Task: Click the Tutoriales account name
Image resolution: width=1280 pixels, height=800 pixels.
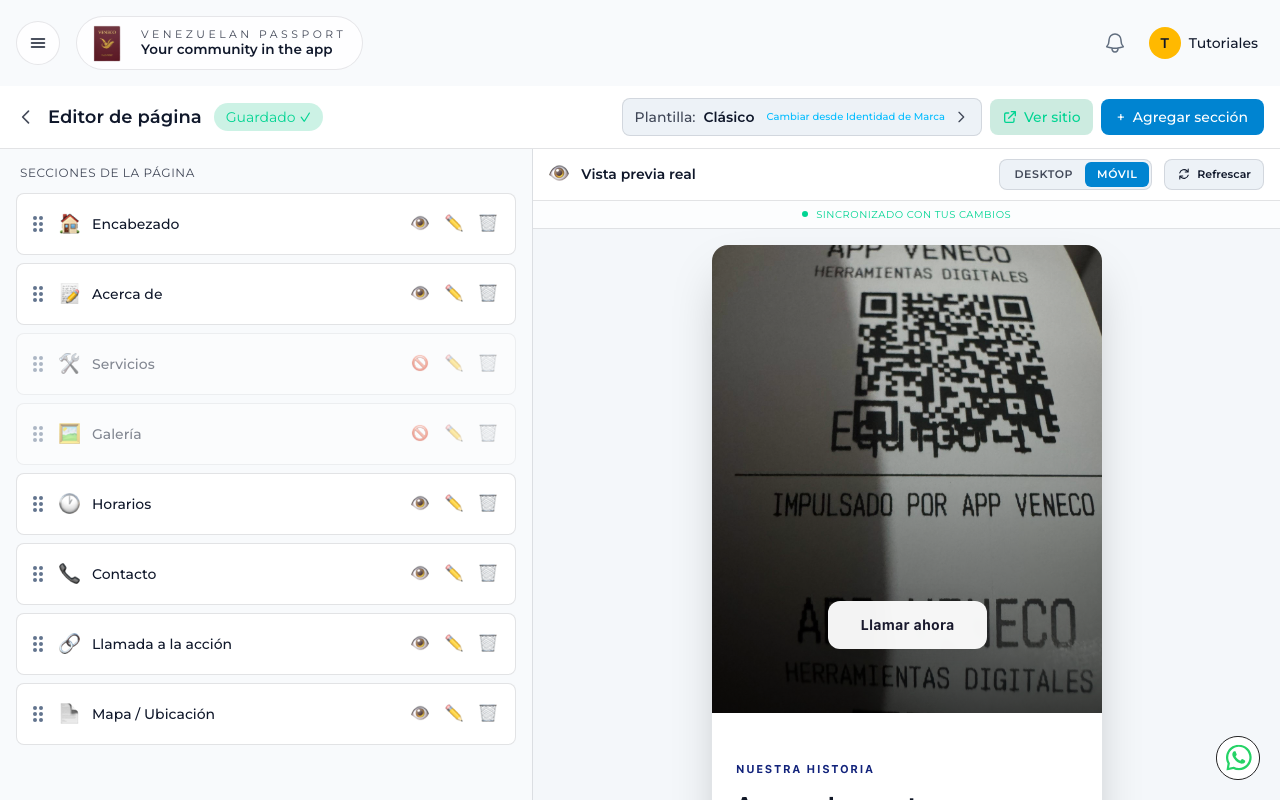Action: tap(1223, 43)
